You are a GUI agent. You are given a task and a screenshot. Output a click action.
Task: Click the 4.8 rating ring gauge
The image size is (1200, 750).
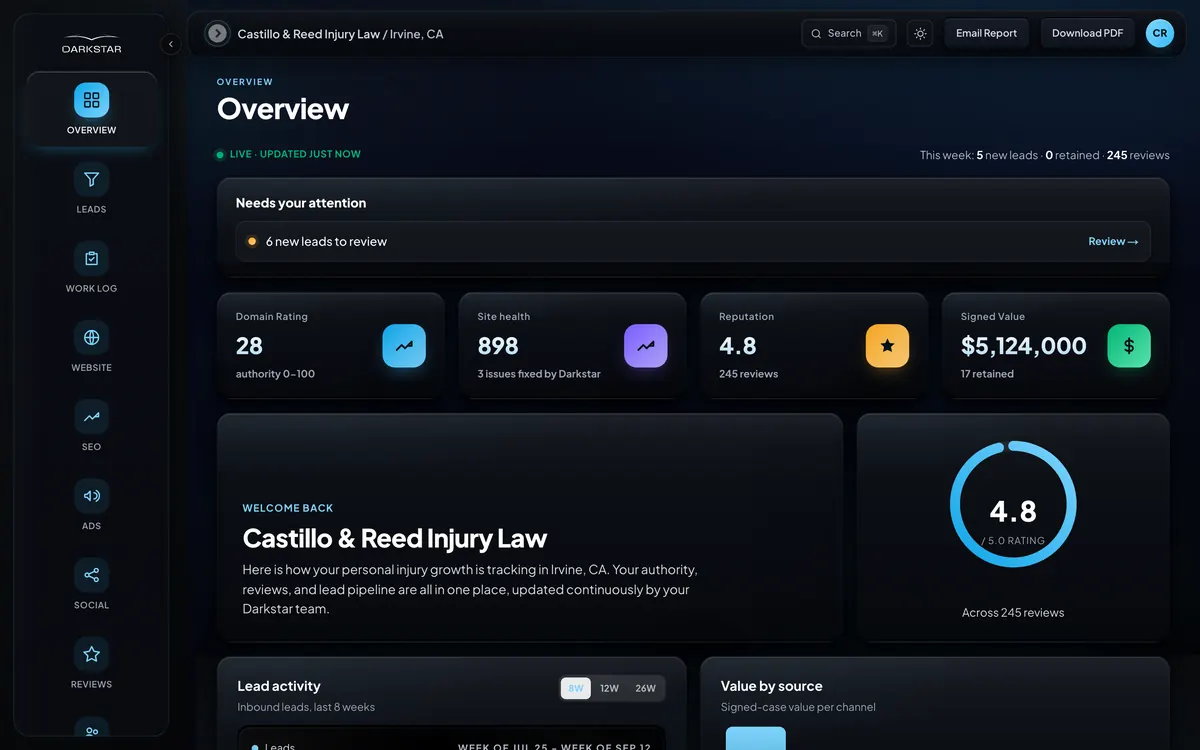pyautogui.click(x=1013, y=504)
